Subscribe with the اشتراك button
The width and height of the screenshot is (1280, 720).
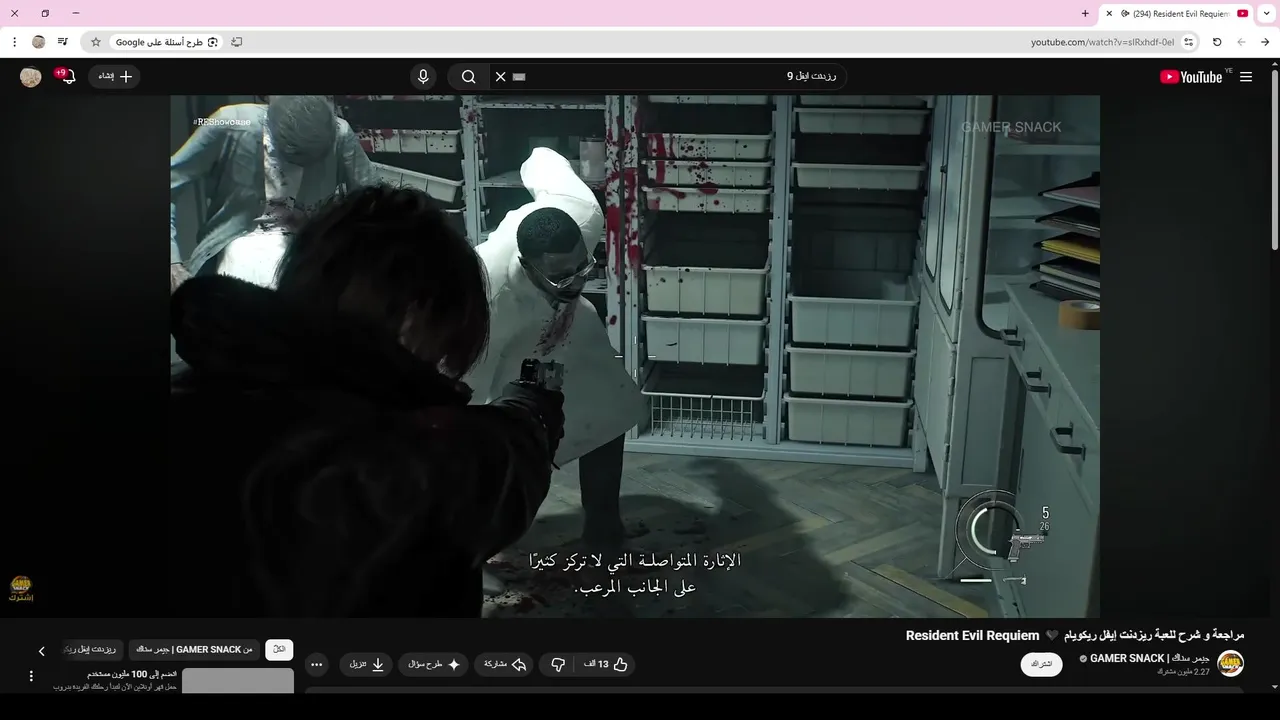1042,664
